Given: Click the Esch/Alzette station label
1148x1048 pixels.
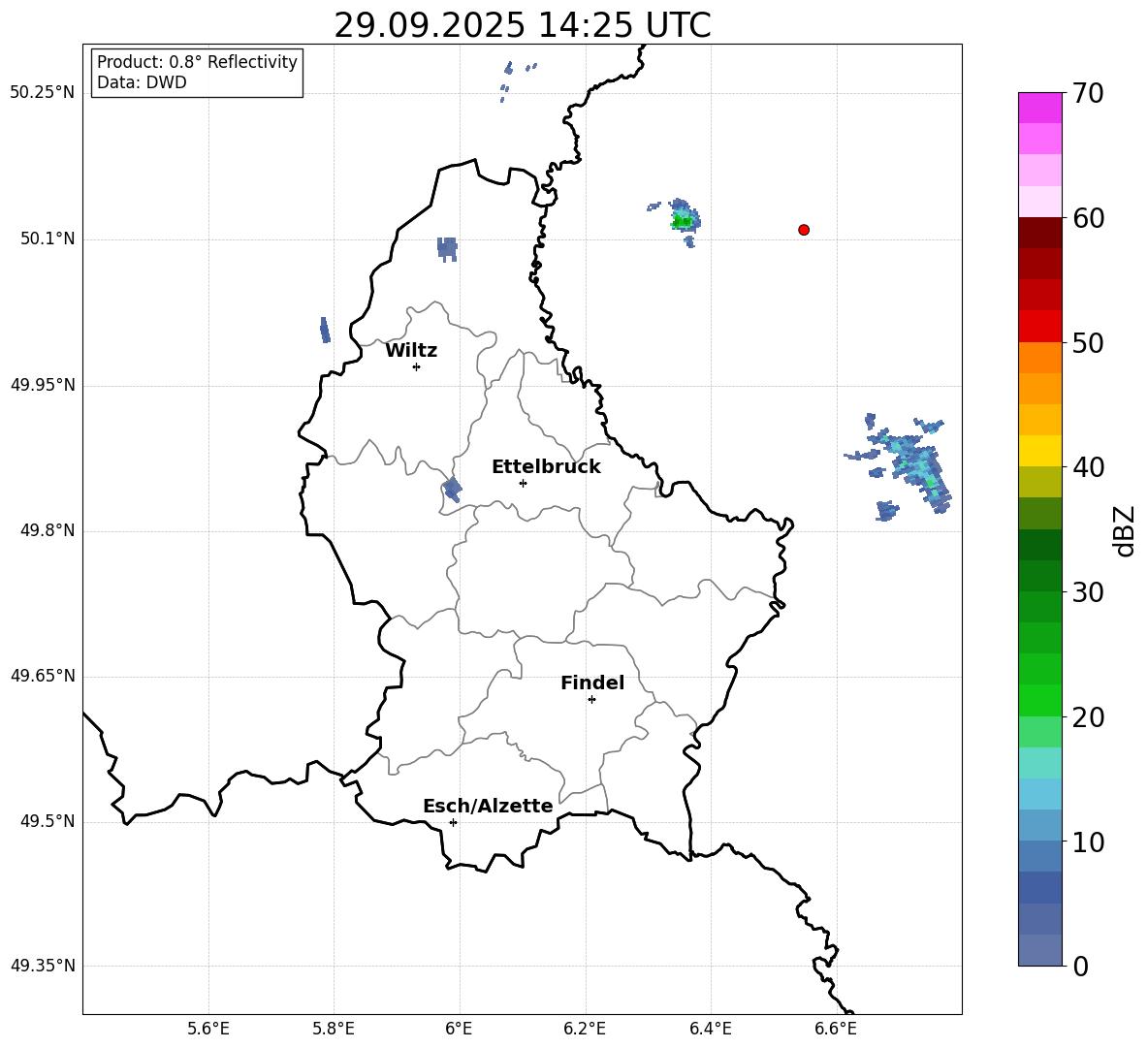Looking at the screenshot, I should pos(488,807).
